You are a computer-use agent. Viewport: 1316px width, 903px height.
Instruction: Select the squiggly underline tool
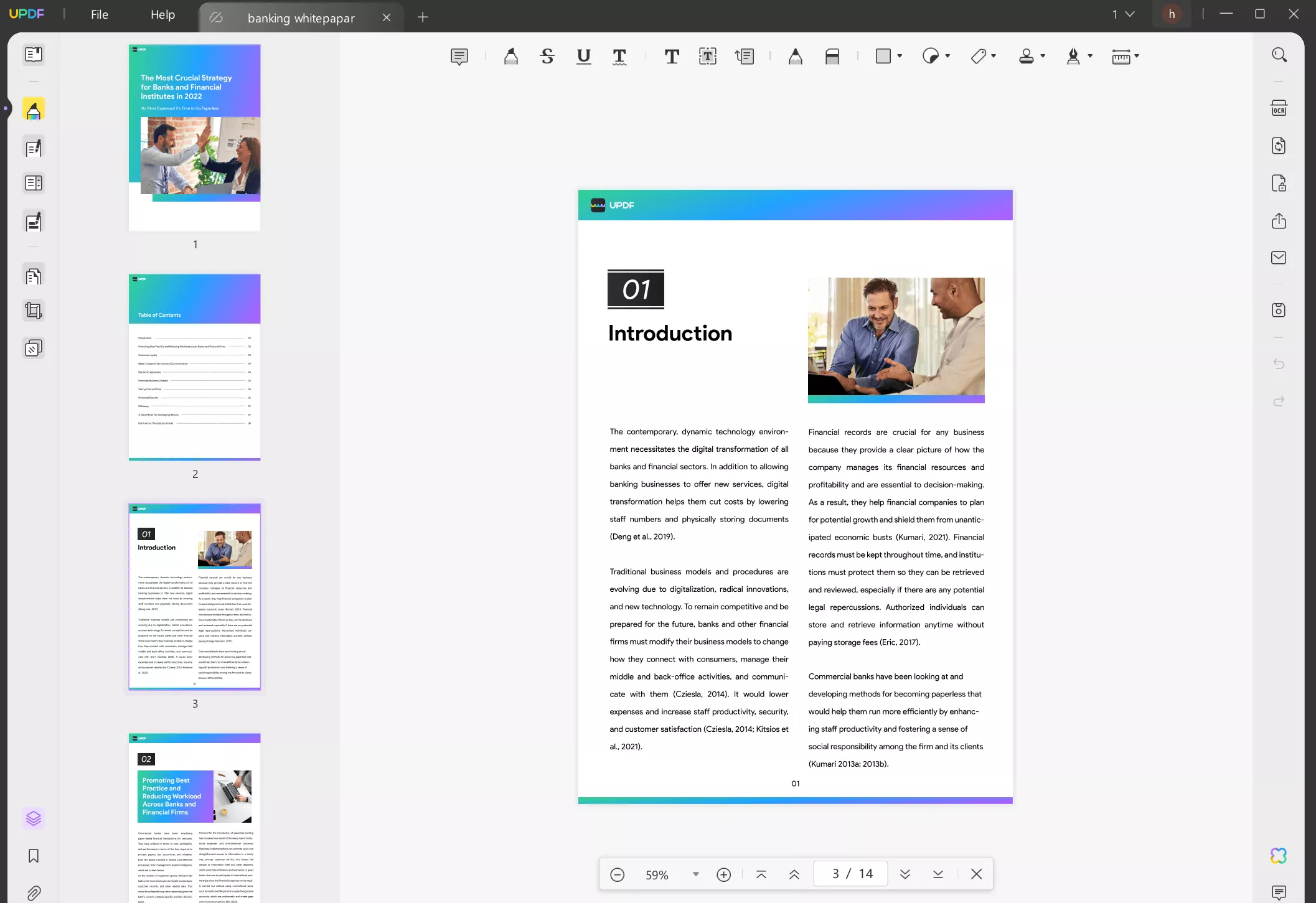click(x=619, y=57)
